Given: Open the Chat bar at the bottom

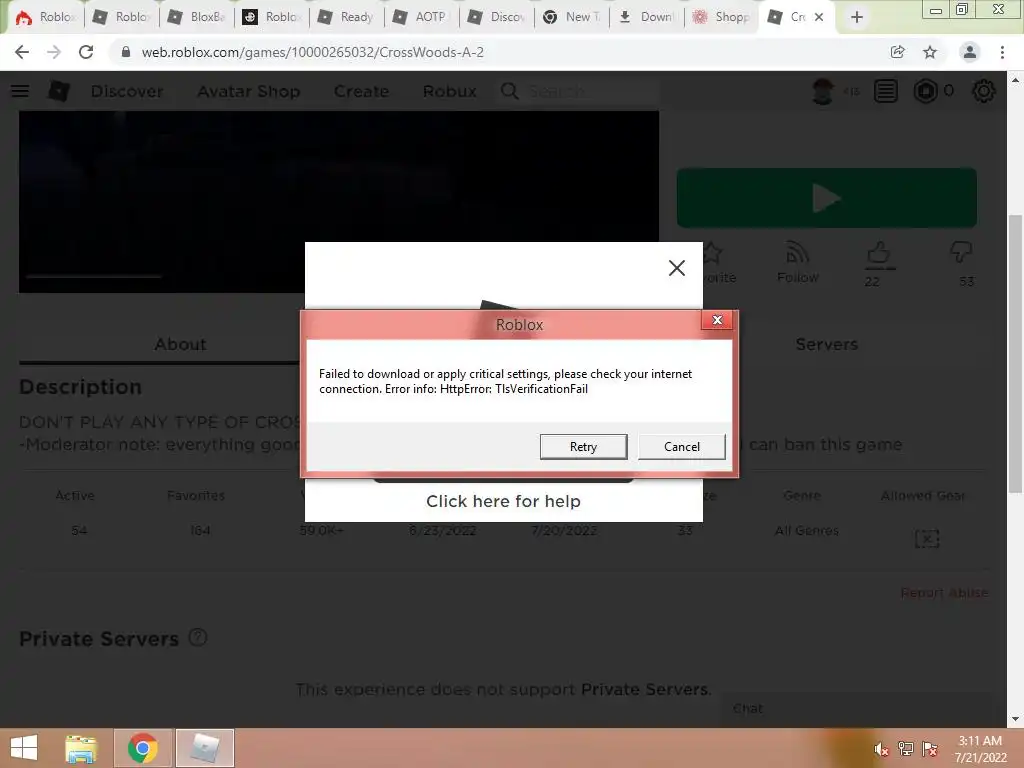Looking at the screenshot, I should coord(856,709).
